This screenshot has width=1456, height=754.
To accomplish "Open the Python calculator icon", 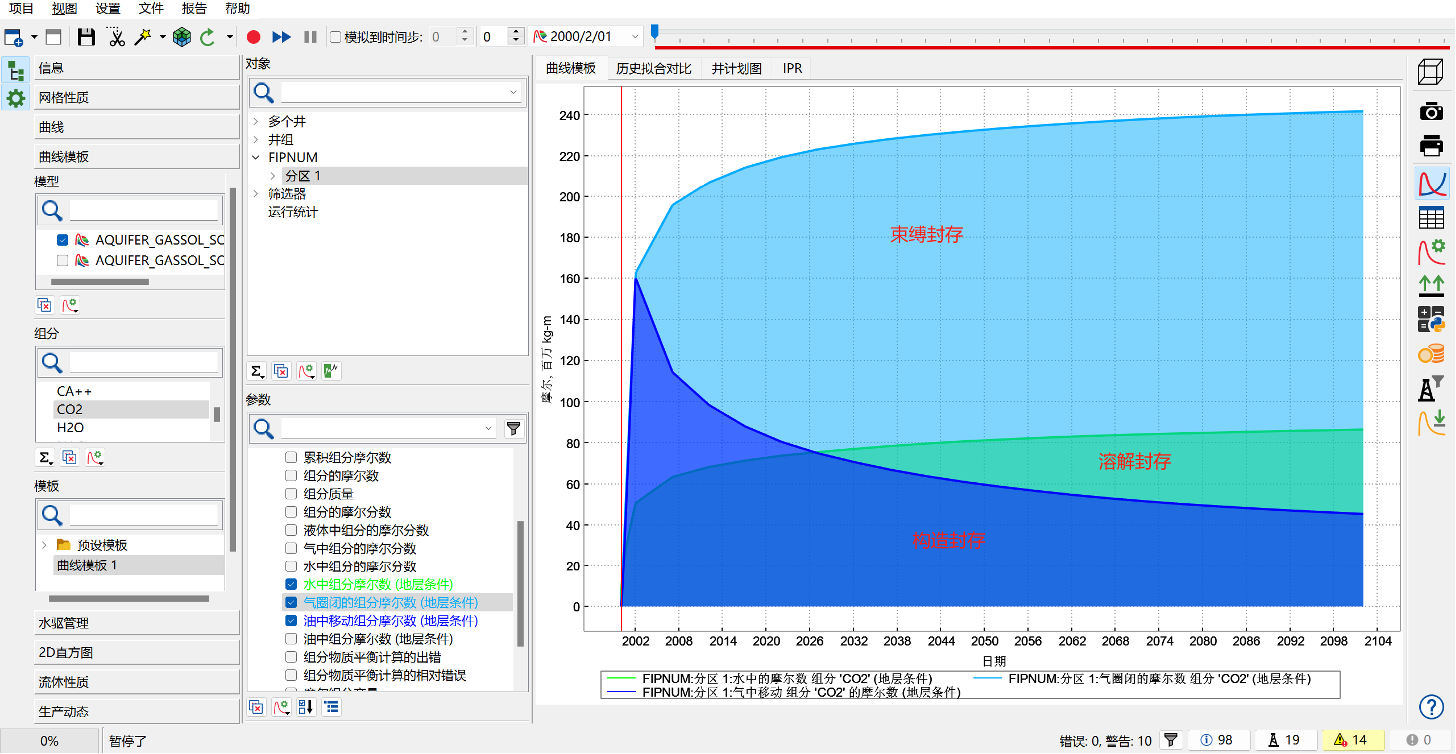I will pyautogui.click(x=1432, y=319).
